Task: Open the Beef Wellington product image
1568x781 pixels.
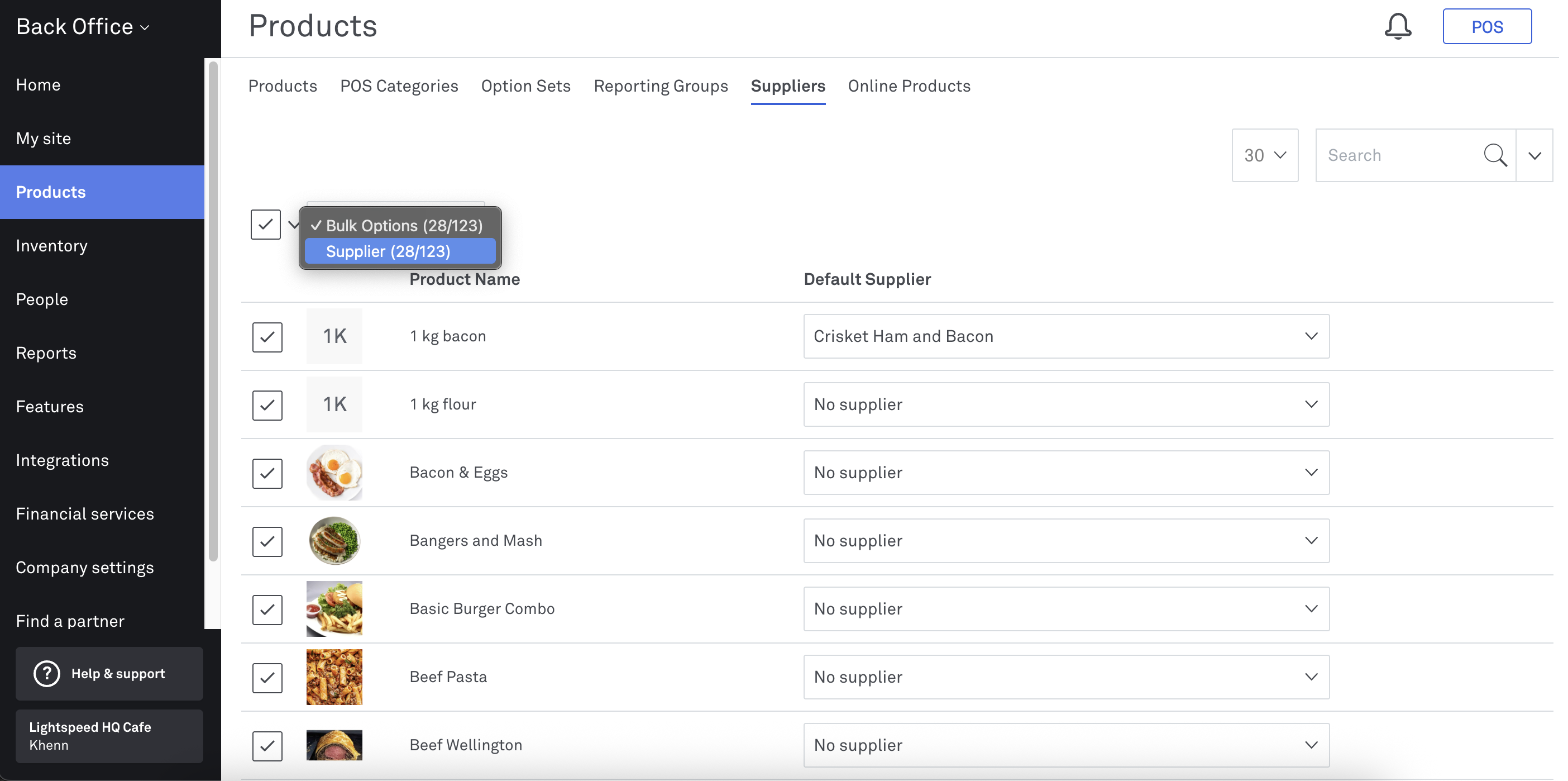Action: [334, 745]
